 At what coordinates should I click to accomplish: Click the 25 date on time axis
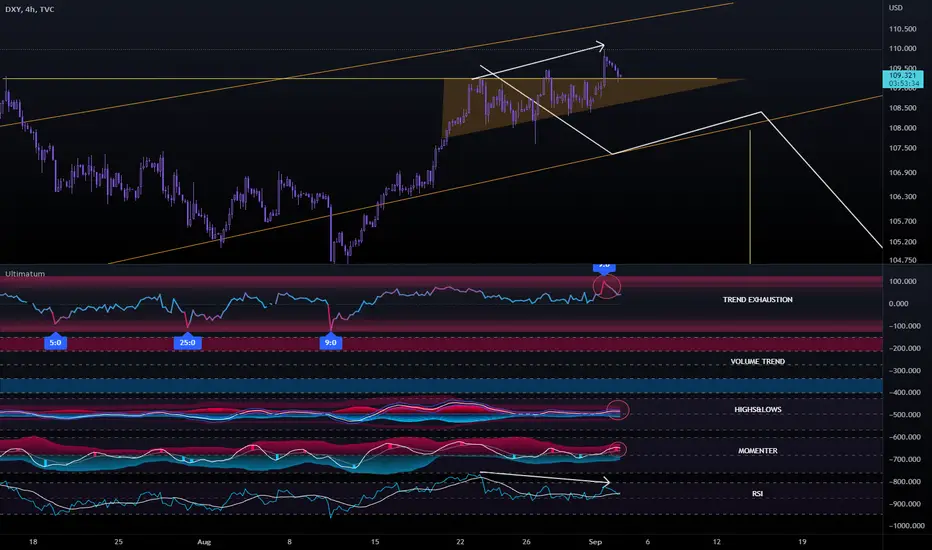118,542
